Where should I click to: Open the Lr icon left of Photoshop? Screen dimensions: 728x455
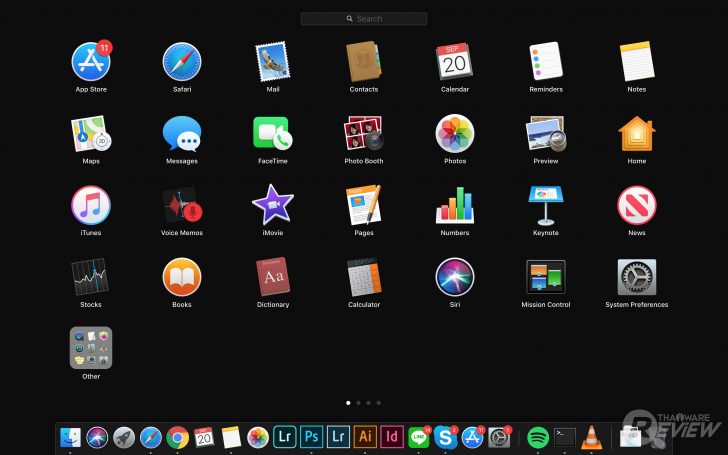(285, 437)
